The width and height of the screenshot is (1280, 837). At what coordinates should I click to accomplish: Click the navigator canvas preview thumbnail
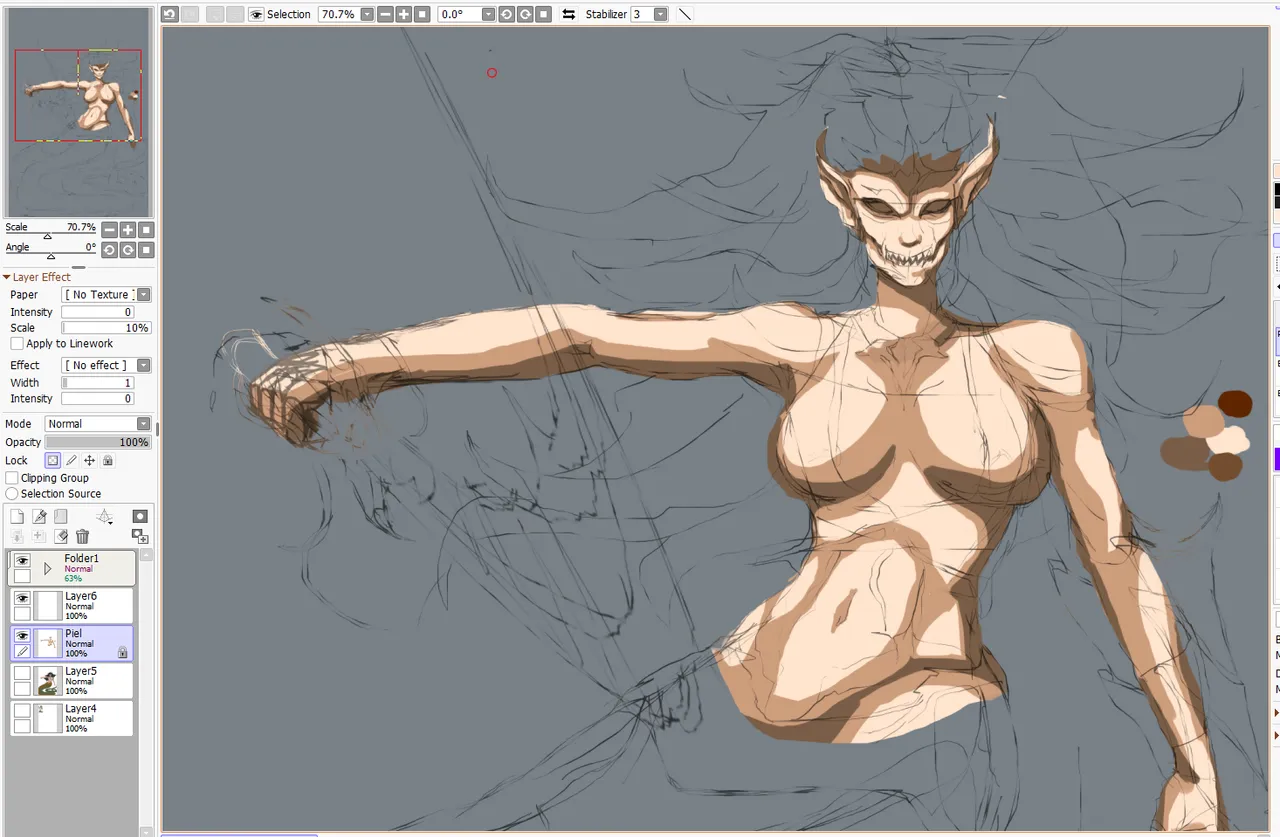pos(78,111)
